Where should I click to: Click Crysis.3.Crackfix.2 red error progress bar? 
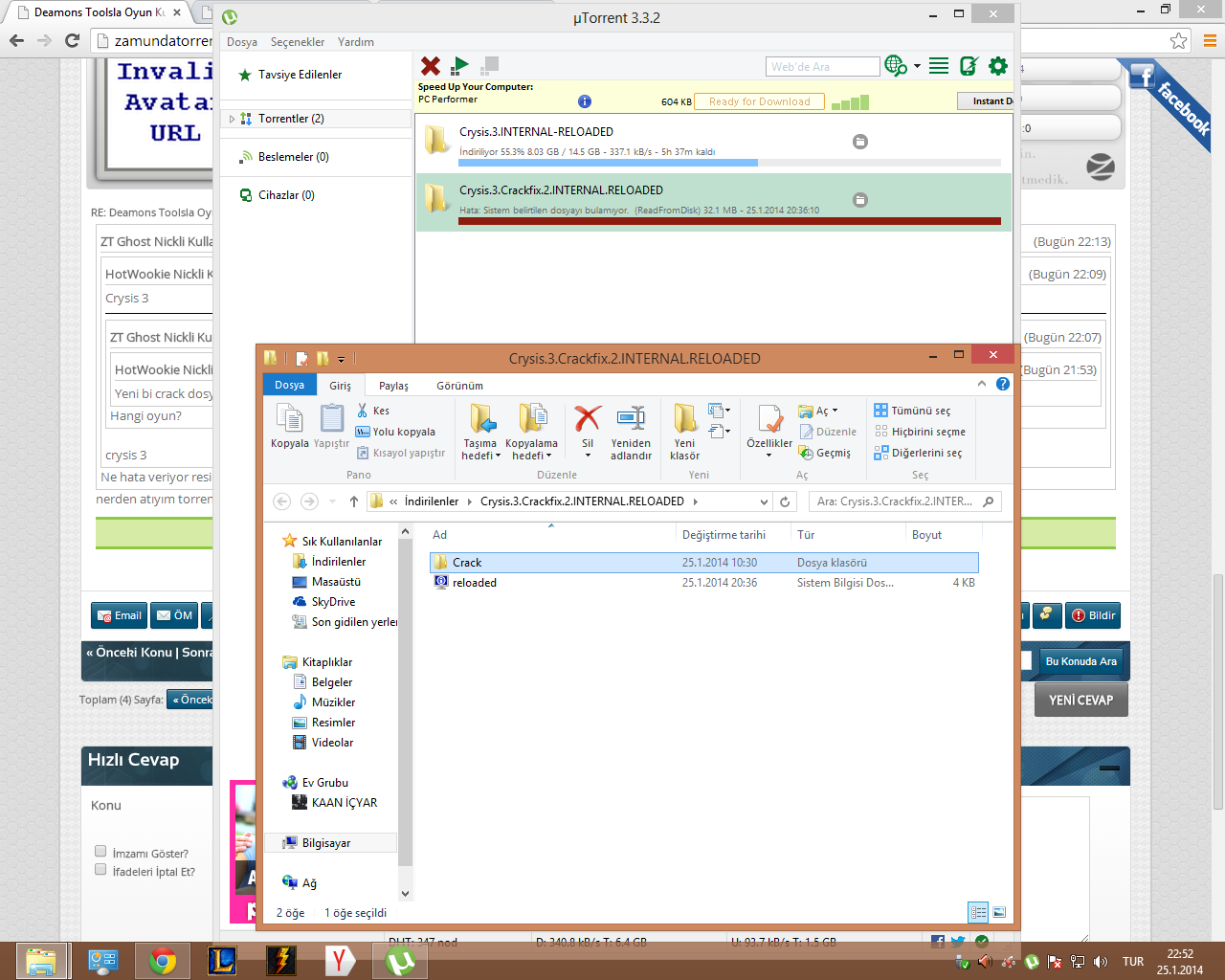pos(730,221)
